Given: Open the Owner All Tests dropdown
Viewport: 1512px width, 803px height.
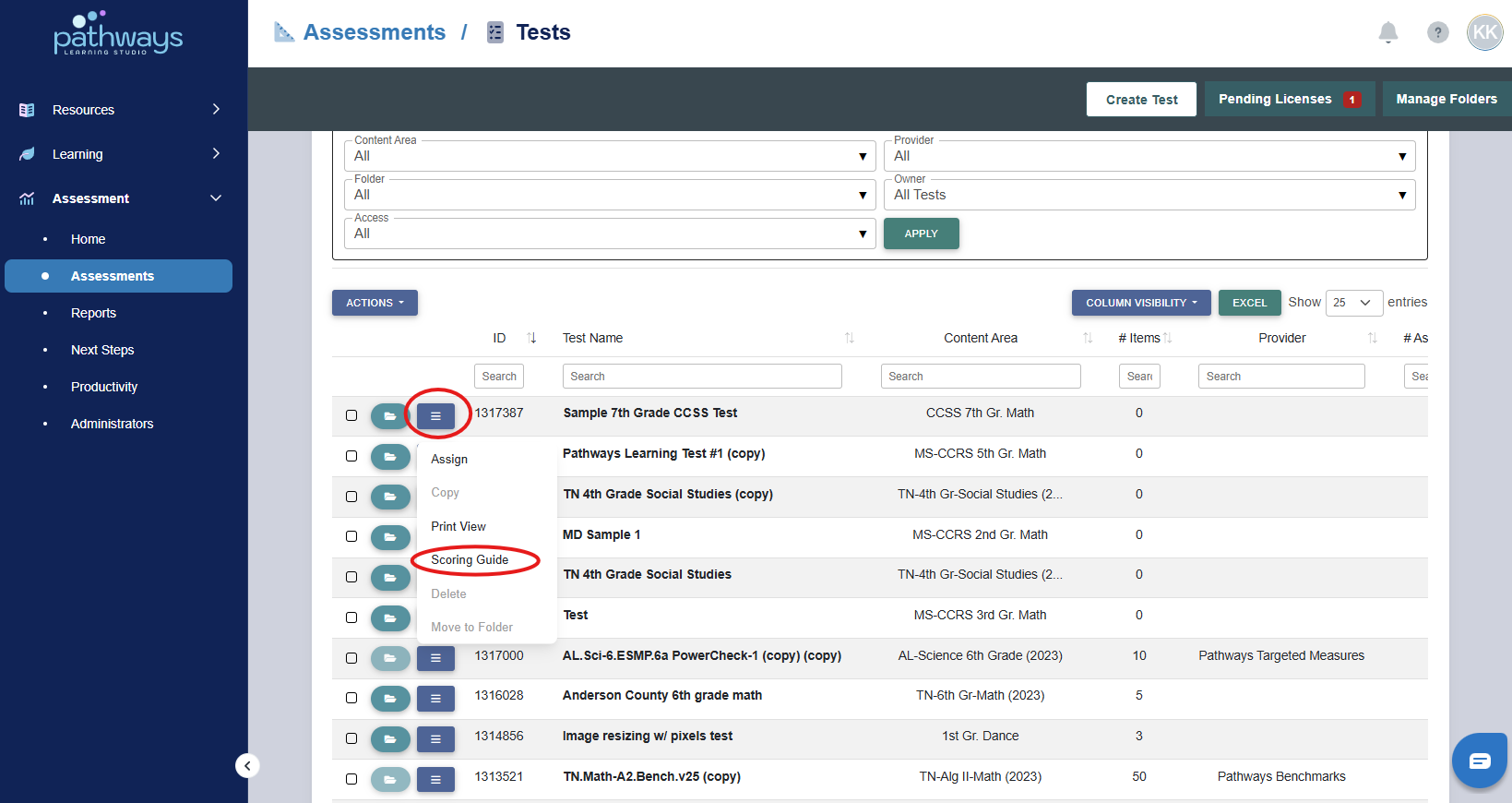Looking at the screenshot, I should [x=1149, y=195].
